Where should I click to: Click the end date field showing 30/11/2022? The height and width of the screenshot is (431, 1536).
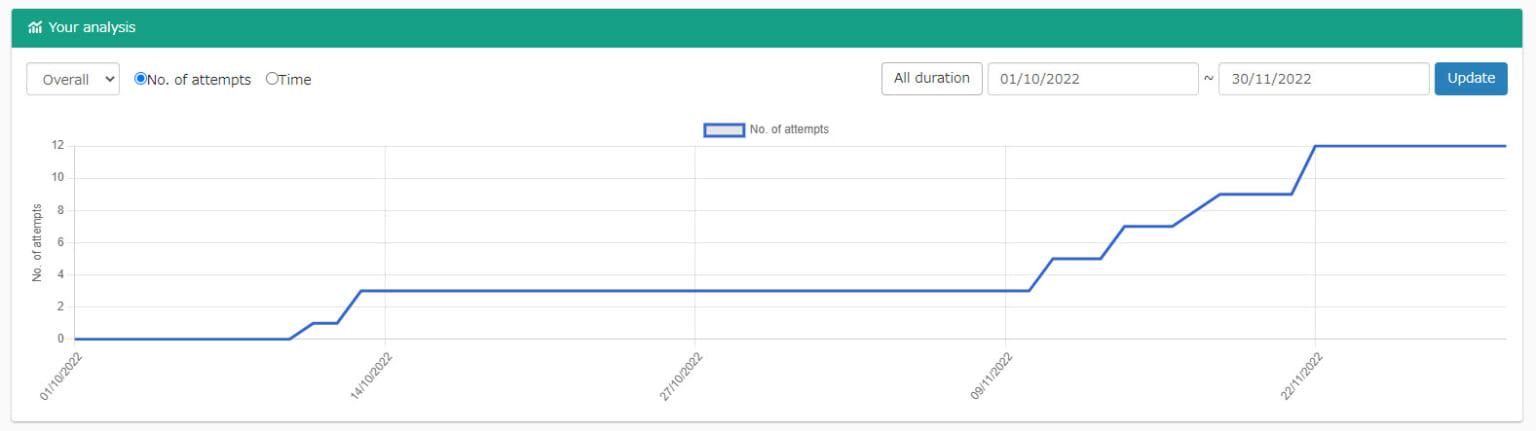[x=1323, y=79]
